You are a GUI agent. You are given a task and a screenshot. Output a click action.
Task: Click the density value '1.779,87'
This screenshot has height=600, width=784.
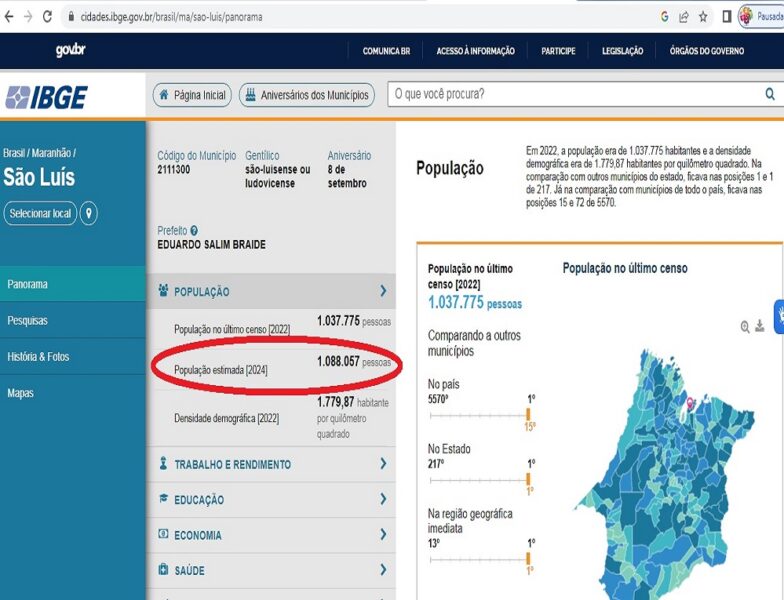[x=335, y=402]
